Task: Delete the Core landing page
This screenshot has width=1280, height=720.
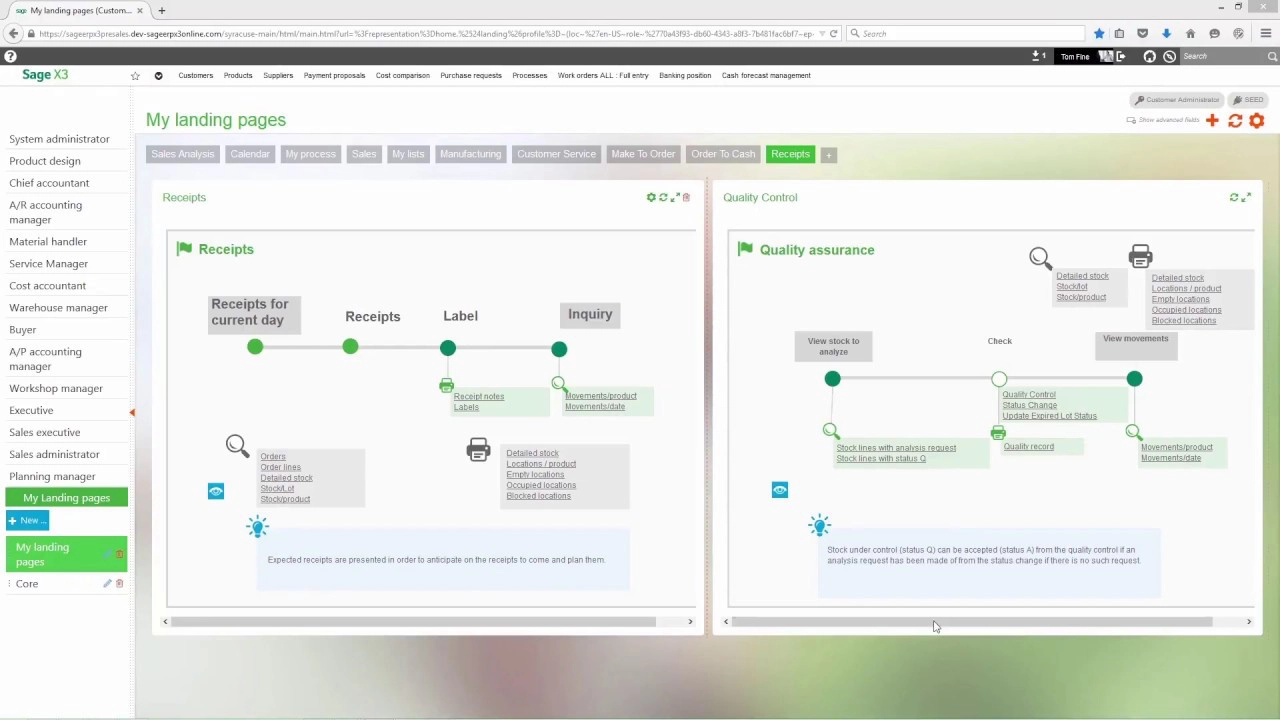Action: tap(119, 584)
